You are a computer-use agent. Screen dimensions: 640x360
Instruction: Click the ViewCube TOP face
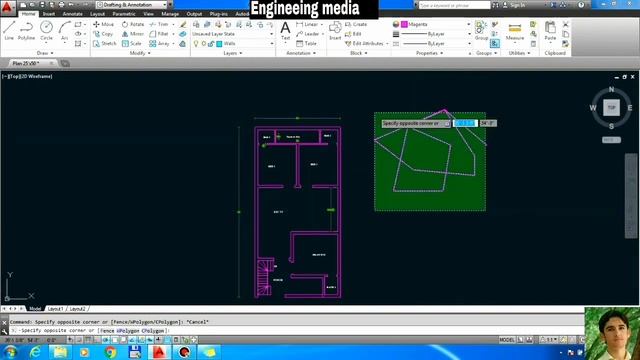(611, 108)
